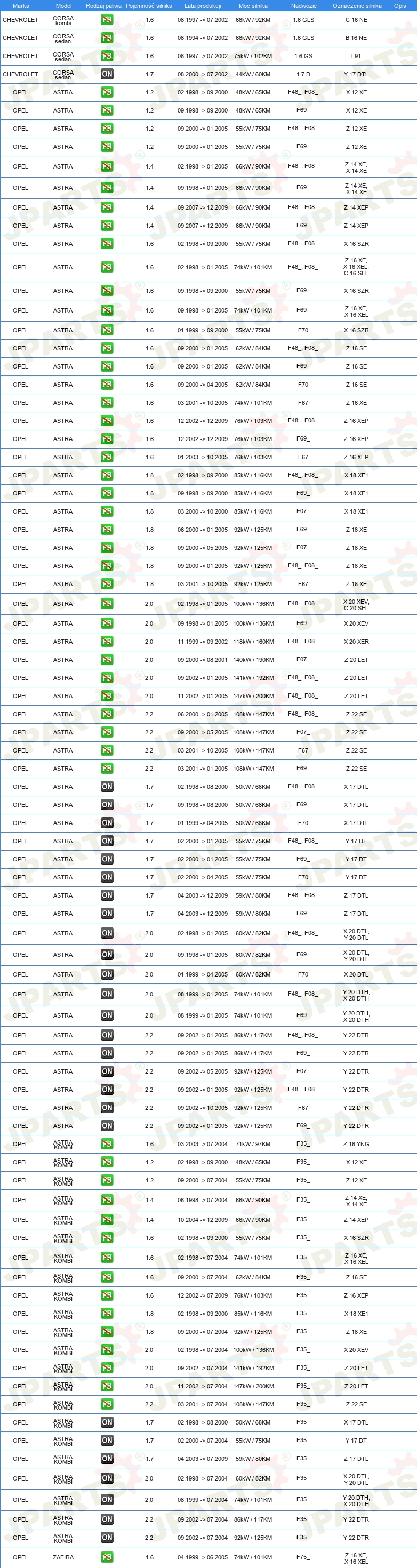Select the L91 engine code cell
The image size is (417, 1568).
[356, 56]
